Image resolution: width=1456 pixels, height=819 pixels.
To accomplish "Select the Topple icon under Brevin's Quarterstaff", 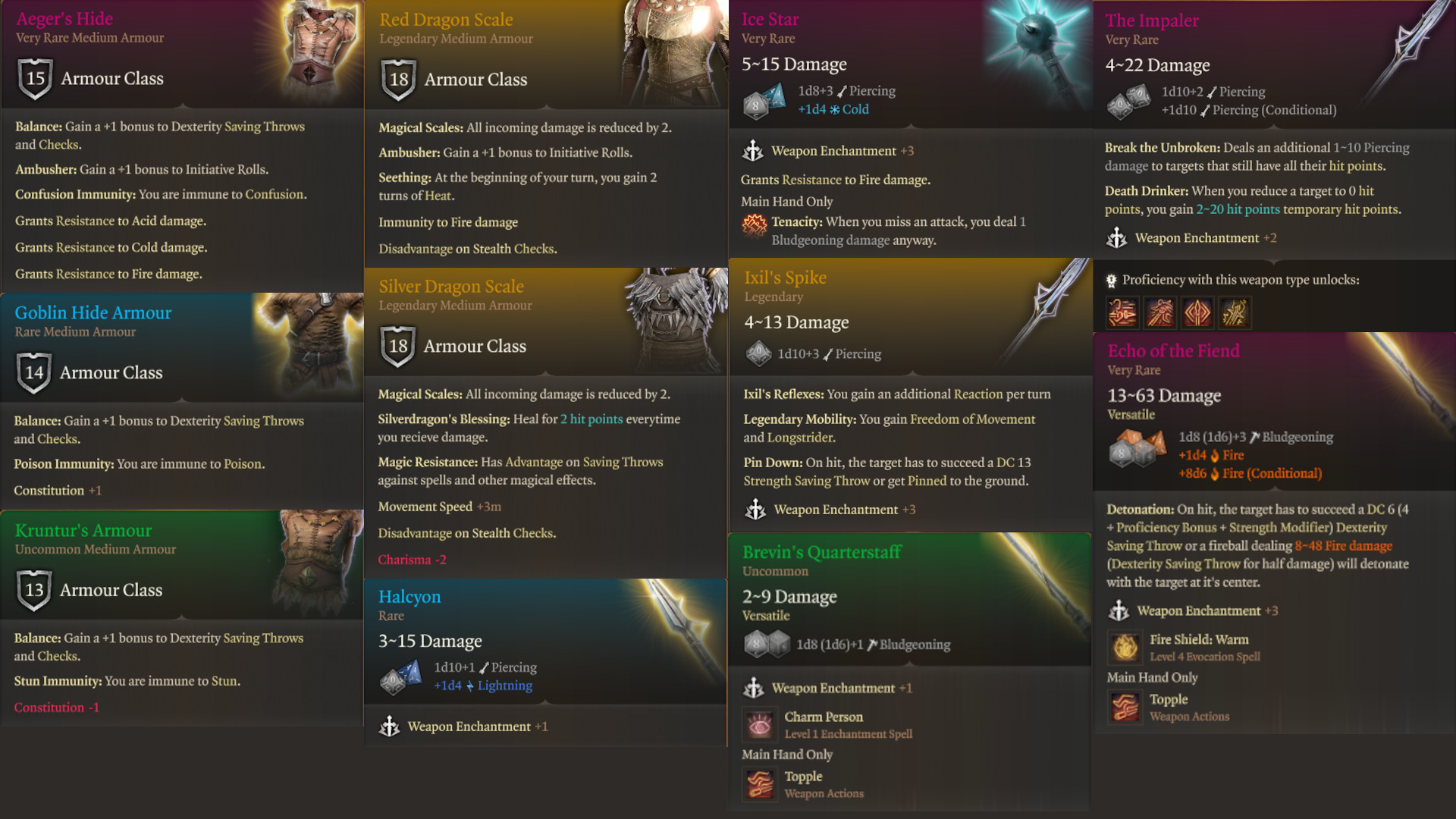I will (x=759, y=783).
